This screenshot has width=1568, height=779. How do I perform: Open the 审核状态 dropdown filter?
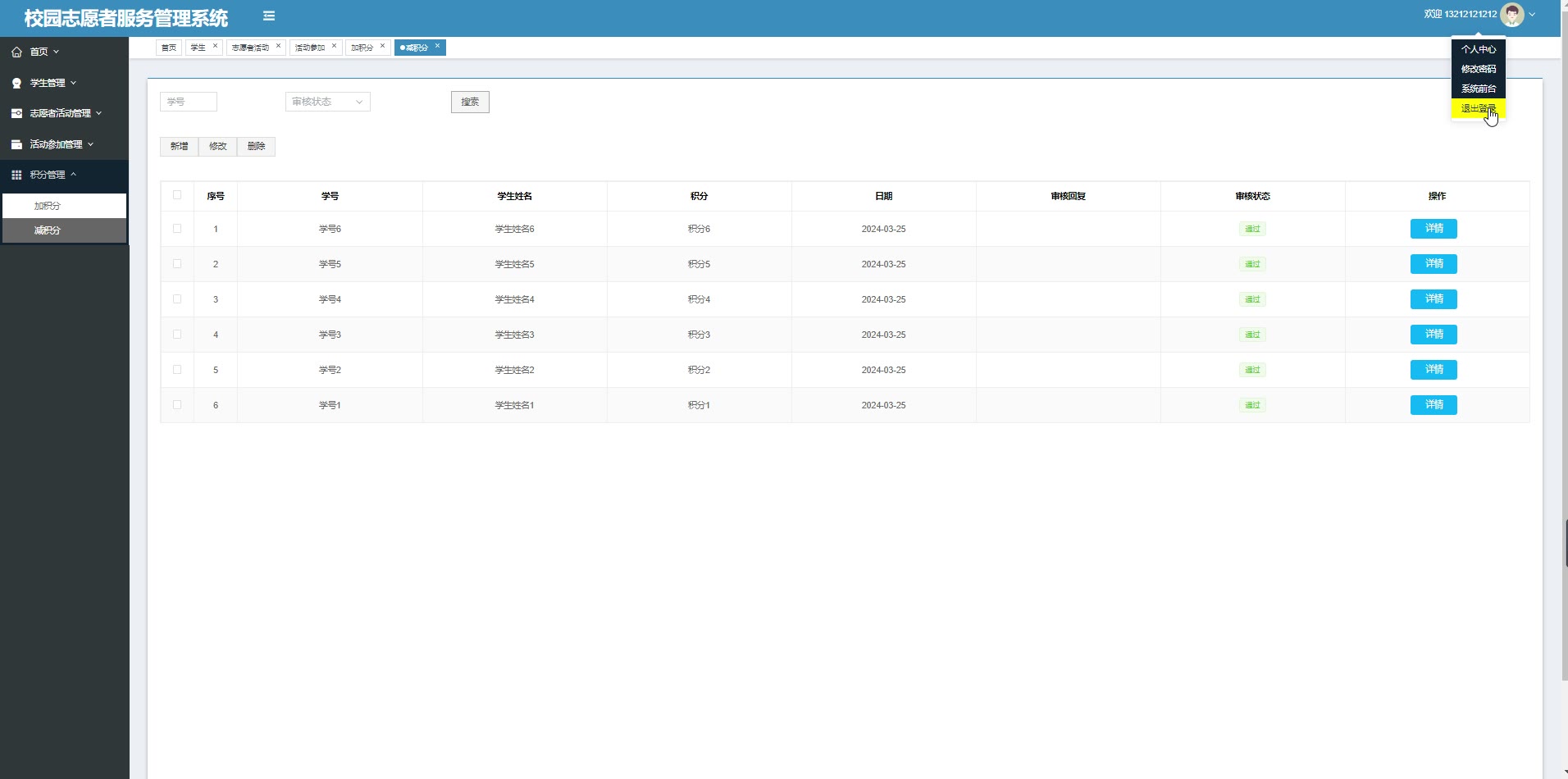[x=327, y=102]
